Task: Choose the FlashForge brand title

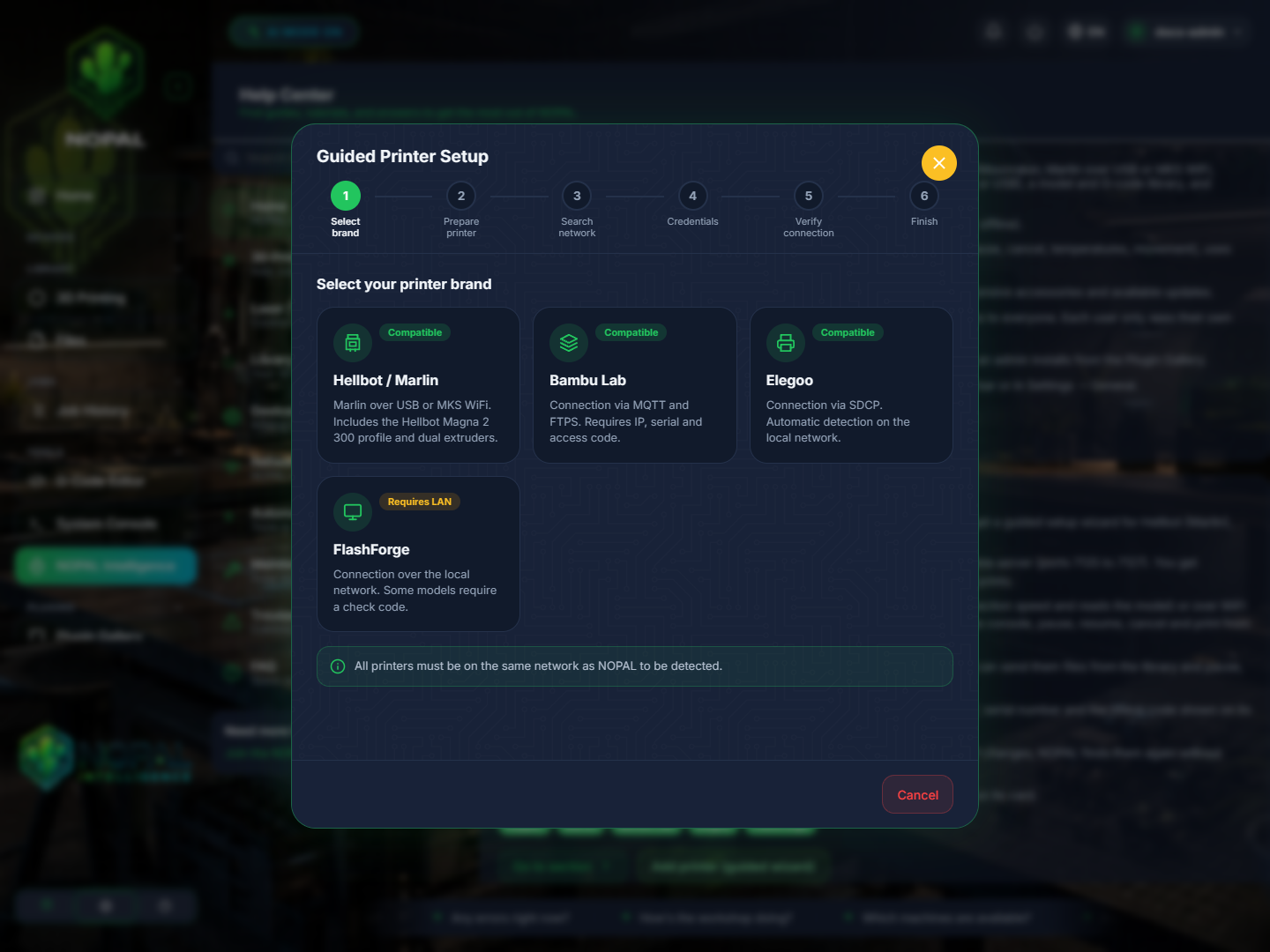Action: [371, 549]
